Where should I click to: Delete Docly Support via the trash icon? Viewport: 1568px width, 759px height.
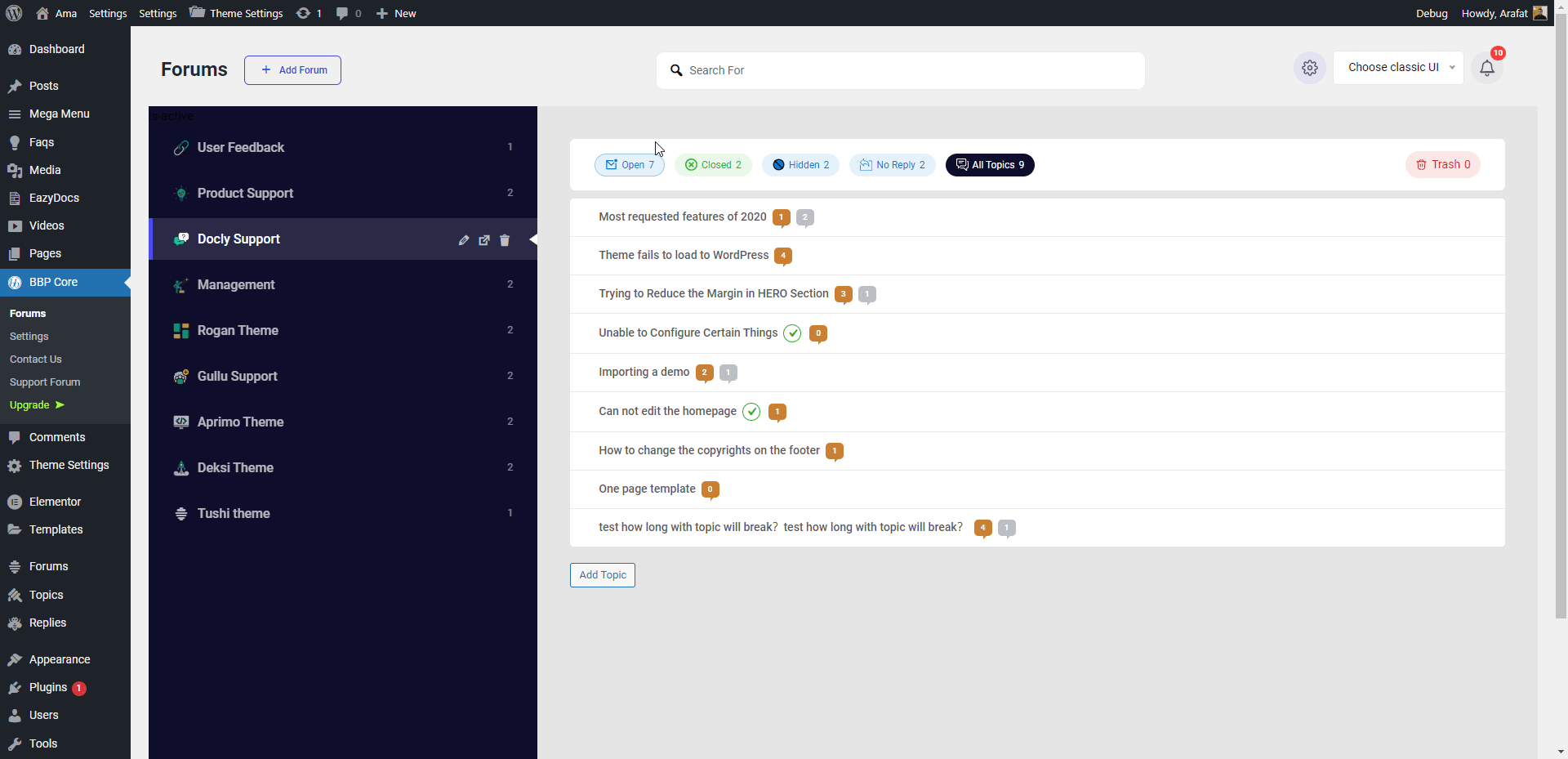pyautogui.click(x=505, y=240)
